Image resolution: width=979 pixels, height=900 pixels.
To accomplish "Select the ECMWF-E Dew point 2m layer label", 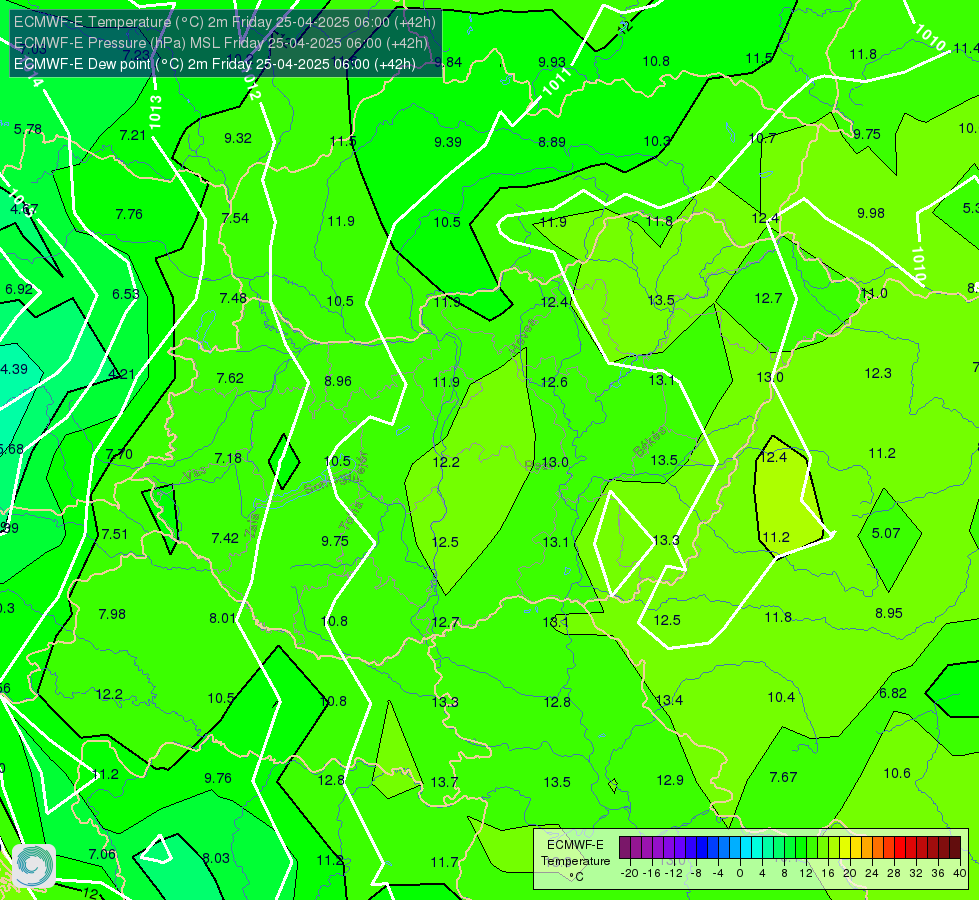I will pos(215,64).
